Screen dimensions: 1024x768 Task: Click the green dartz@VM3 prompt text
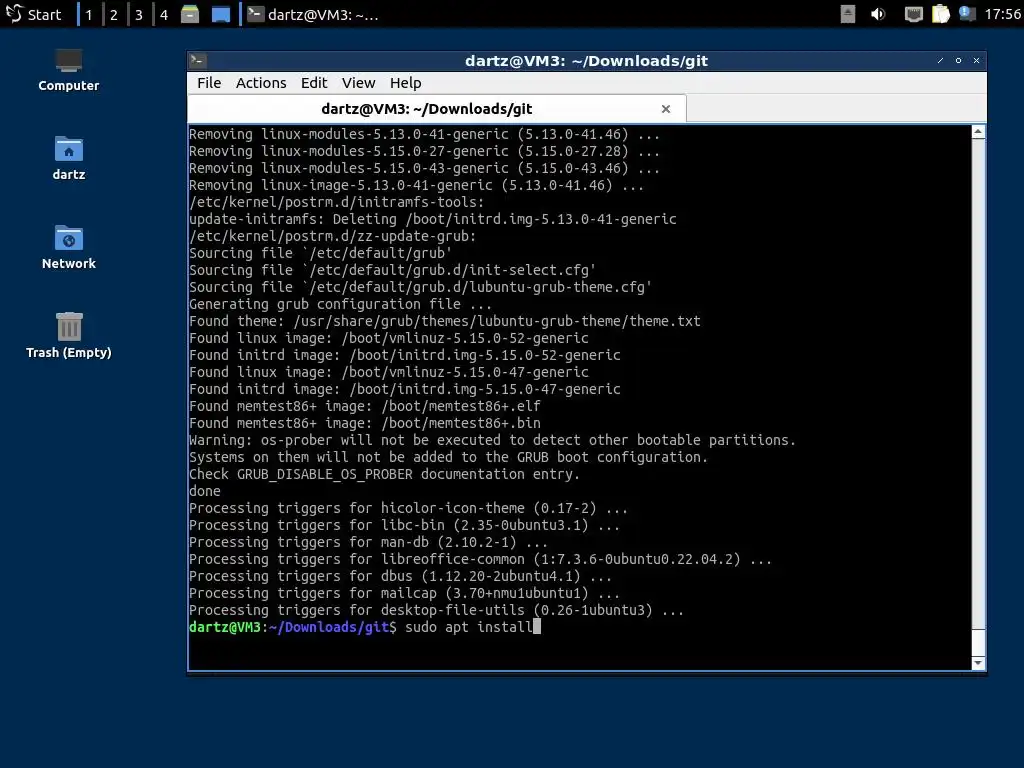[225, 627]
